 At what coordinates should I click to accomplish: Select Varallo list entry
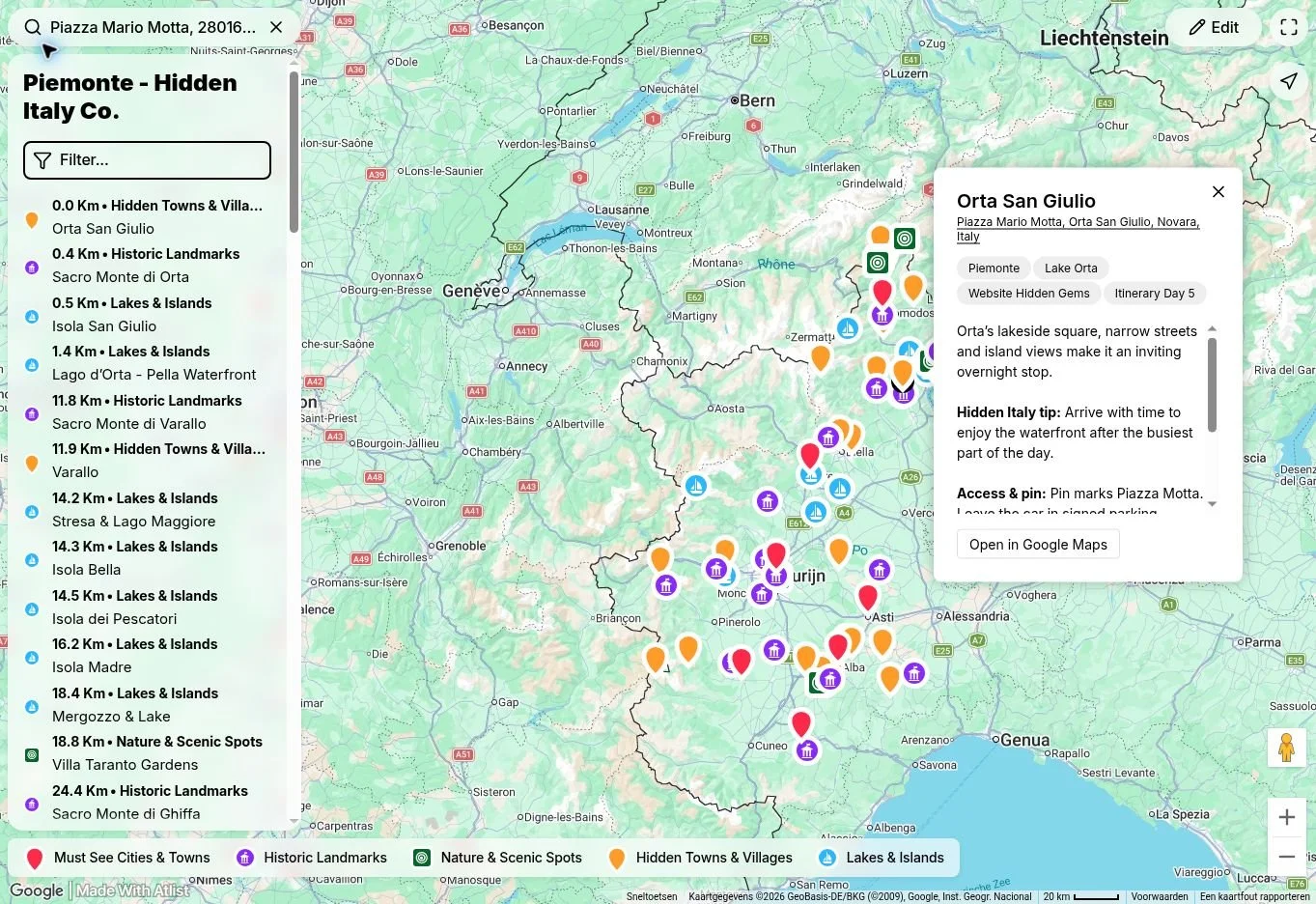[147, 461]
